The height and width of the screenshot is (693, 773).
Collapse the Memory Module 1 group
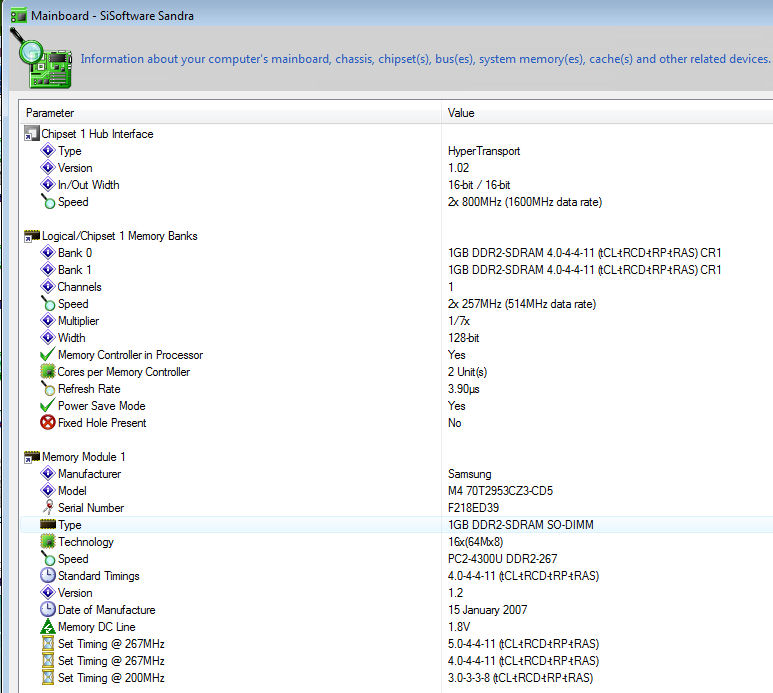(x=31, y=457)
